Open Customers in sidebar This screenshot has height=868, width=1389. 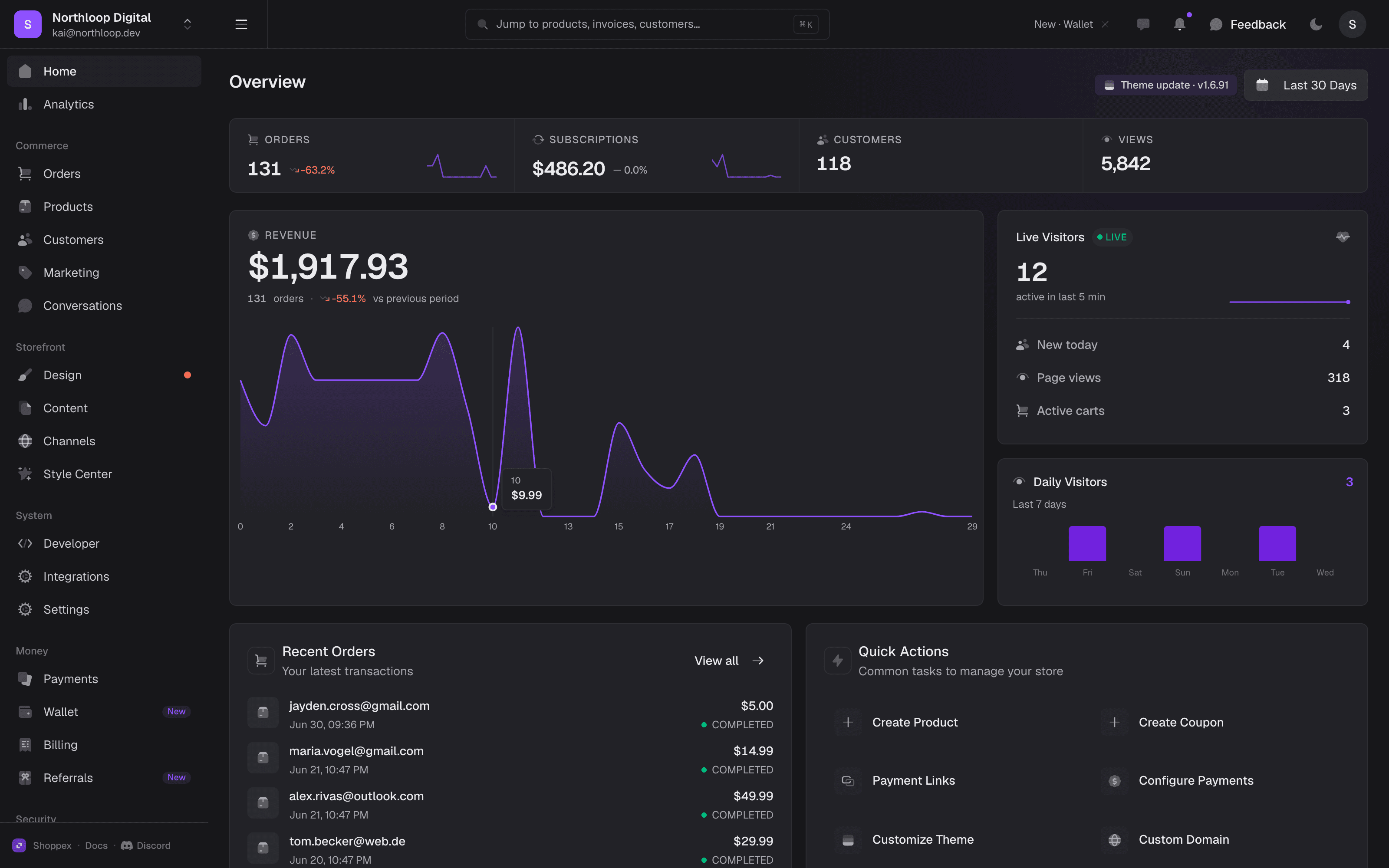[x=104, y=240]
